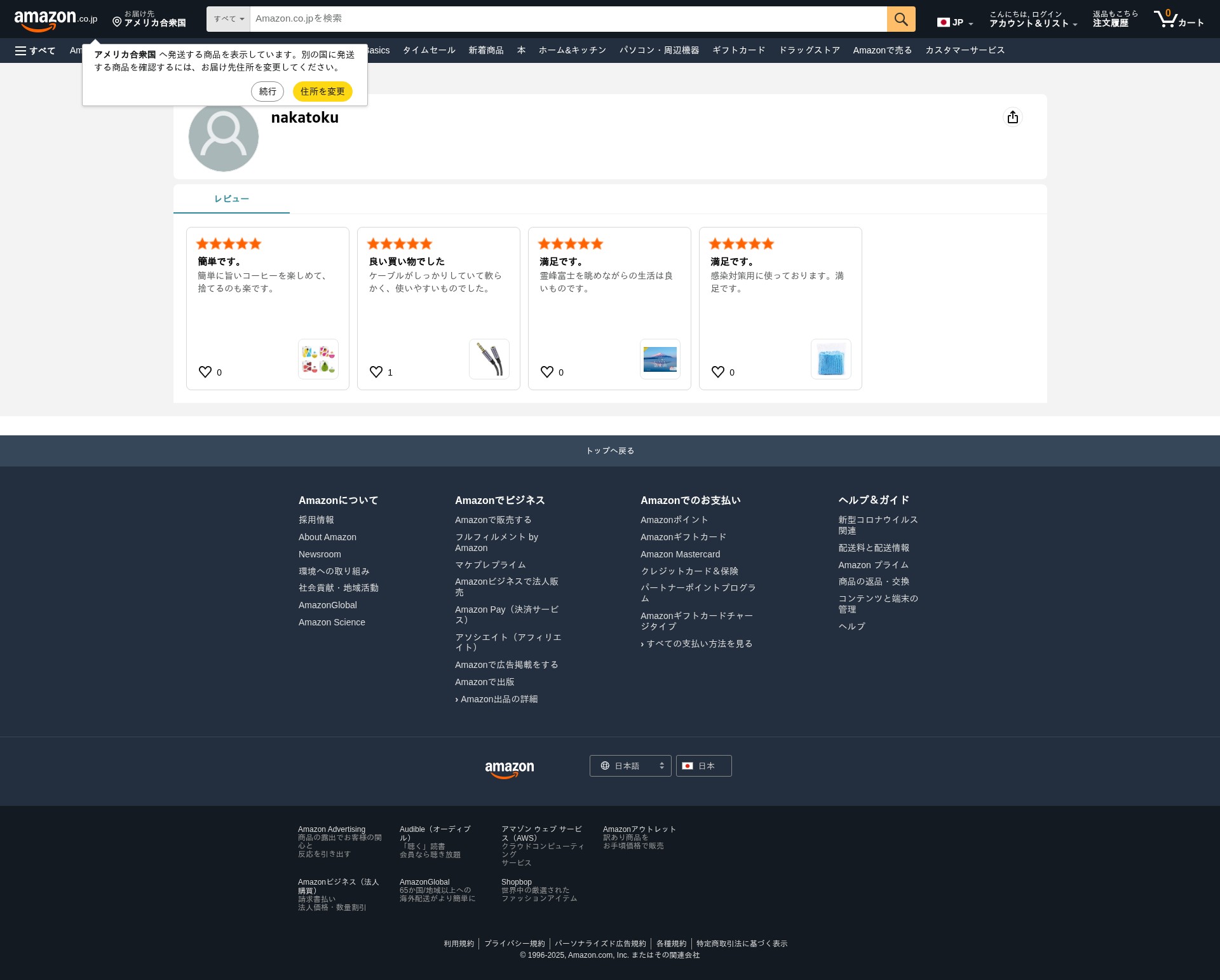Screen dimensions: 1220x980
Task: Open the search category すべて dropdown
Action: (229, 19)
